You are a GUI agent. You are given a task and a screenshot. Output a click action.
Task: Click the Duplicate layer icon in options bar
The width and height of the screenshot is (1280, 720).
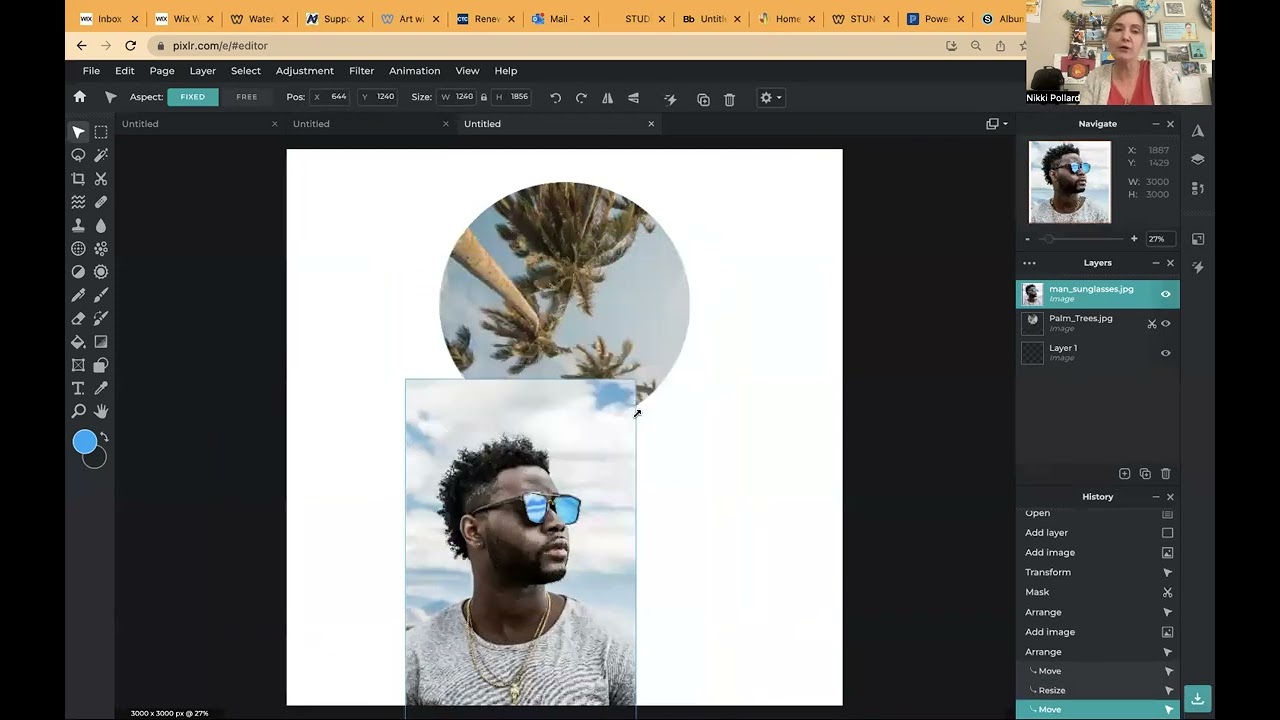(x=703, y=99)
